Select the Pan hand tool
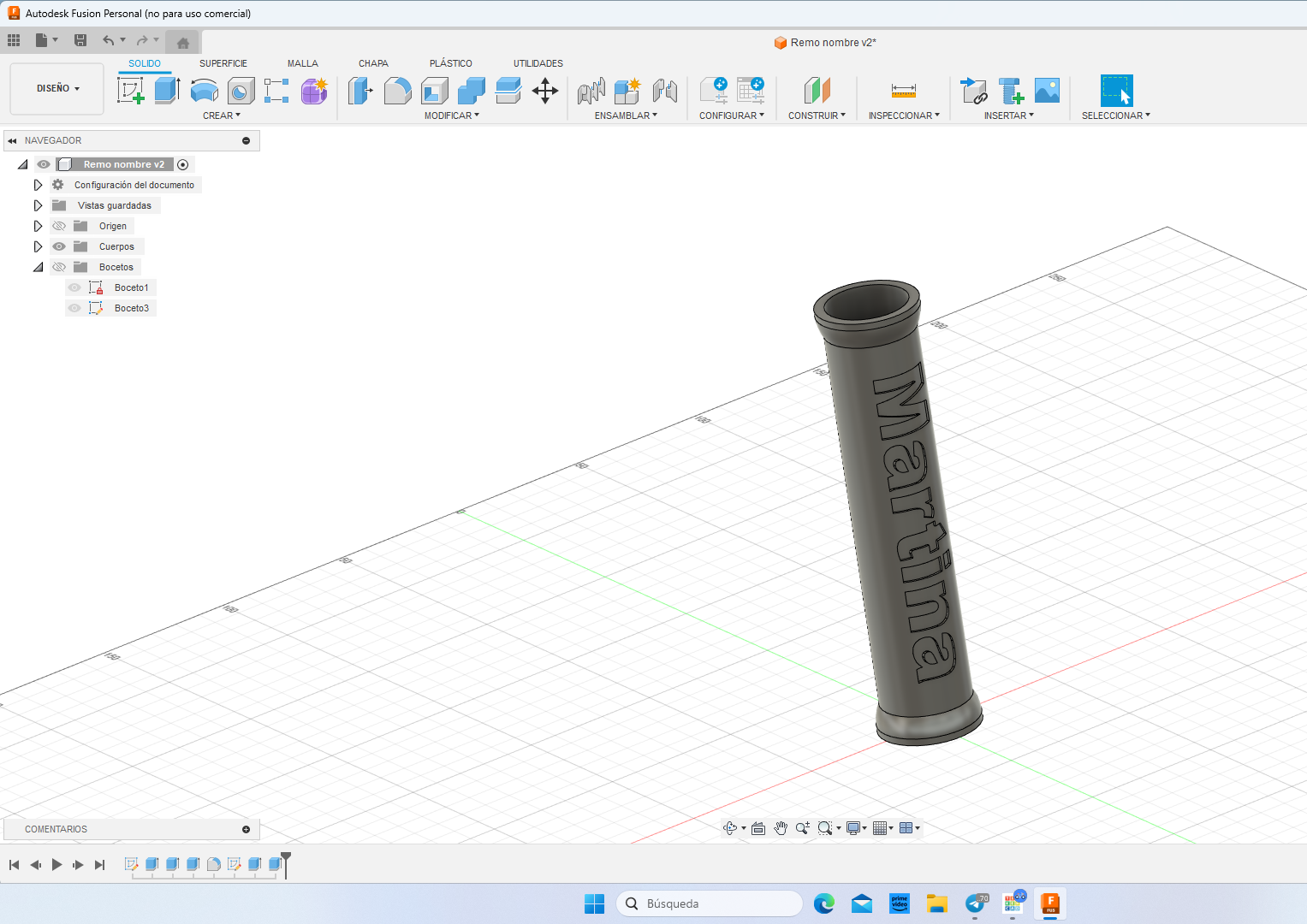 pos(781,828)
